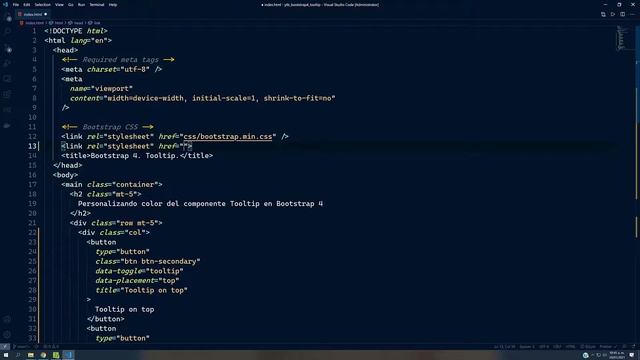The height and width of the screenshot is (360, 640).
Task: Open the Edit menu
Action: 27,5
